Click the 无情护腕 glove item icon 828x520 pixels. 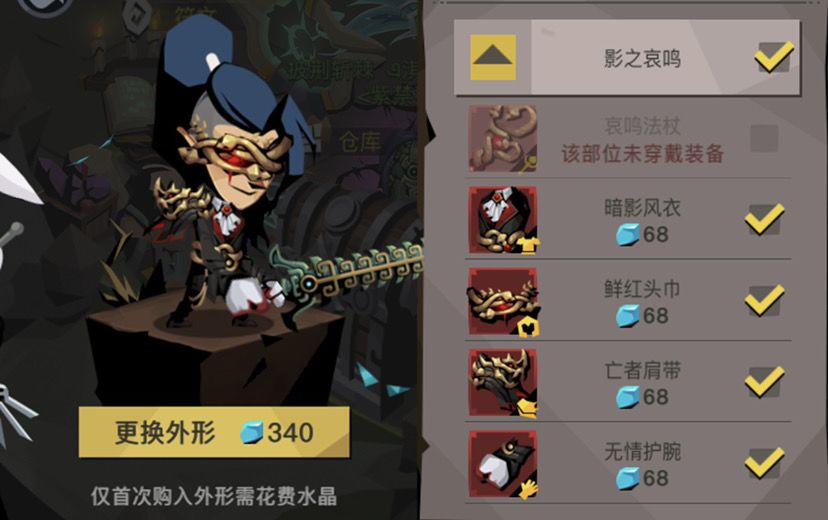(503, 464)
